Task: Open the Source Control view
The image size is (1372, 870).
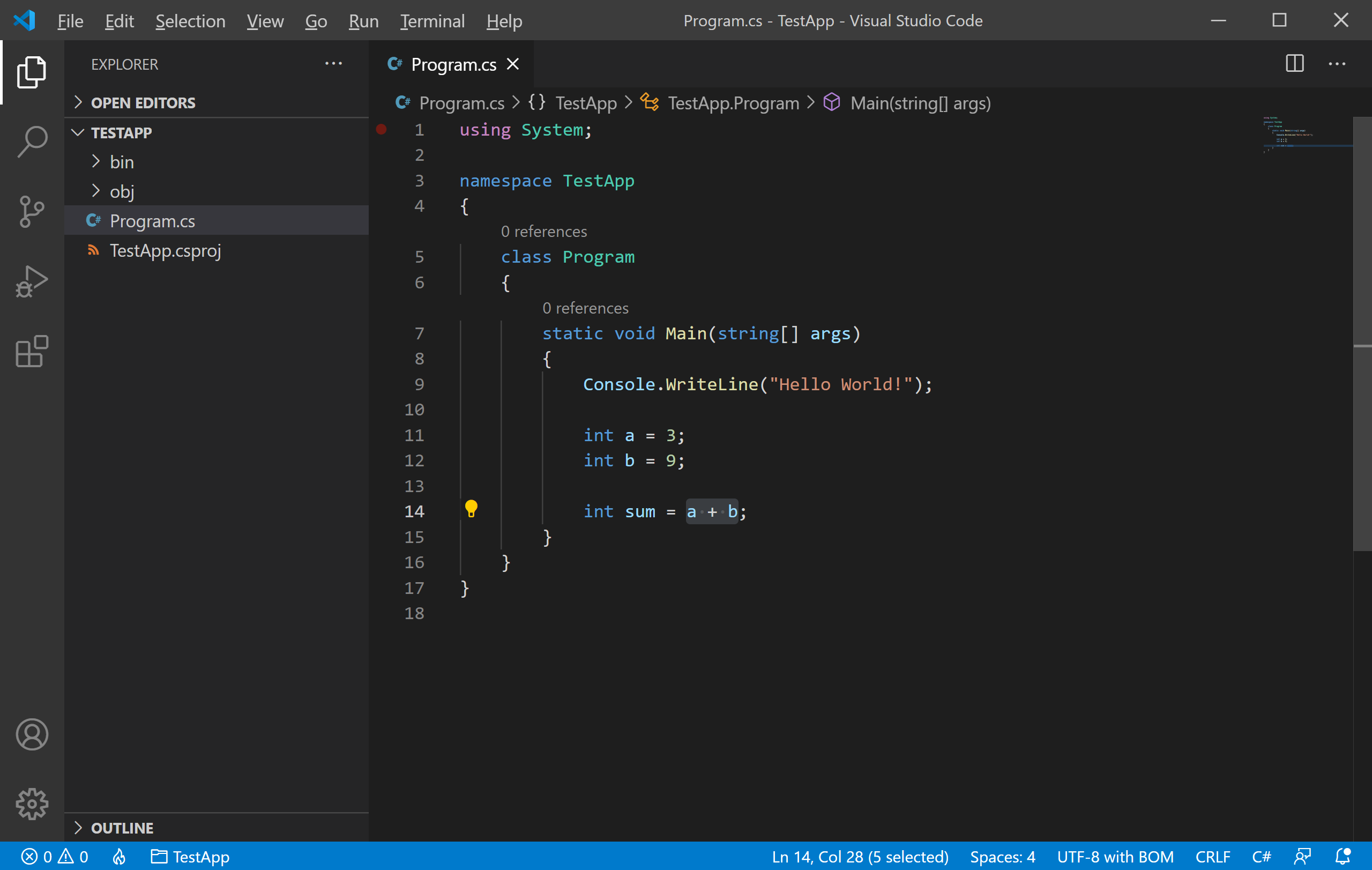Action: point(32,211)
